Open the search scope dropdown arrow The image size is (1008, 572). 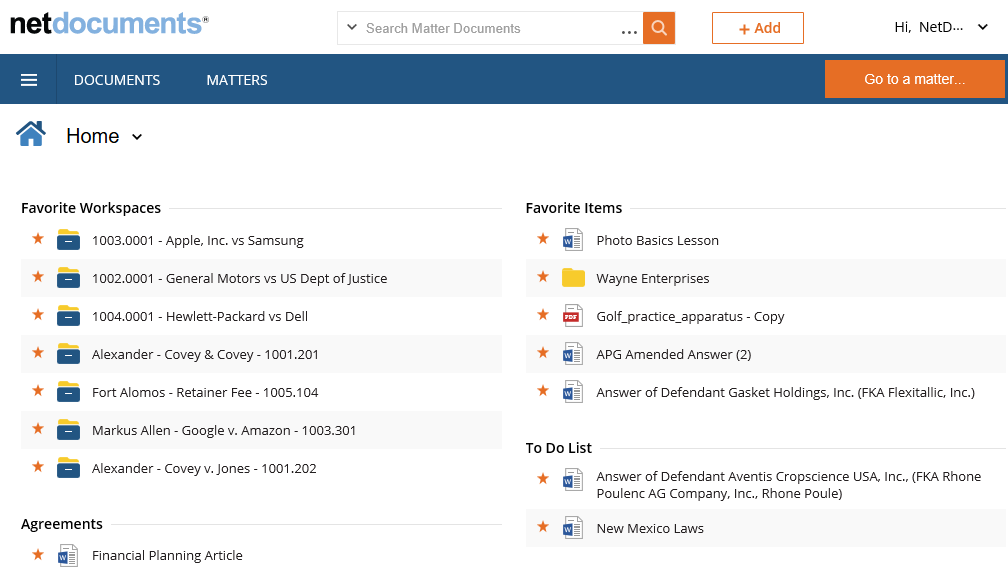(352, 28)
